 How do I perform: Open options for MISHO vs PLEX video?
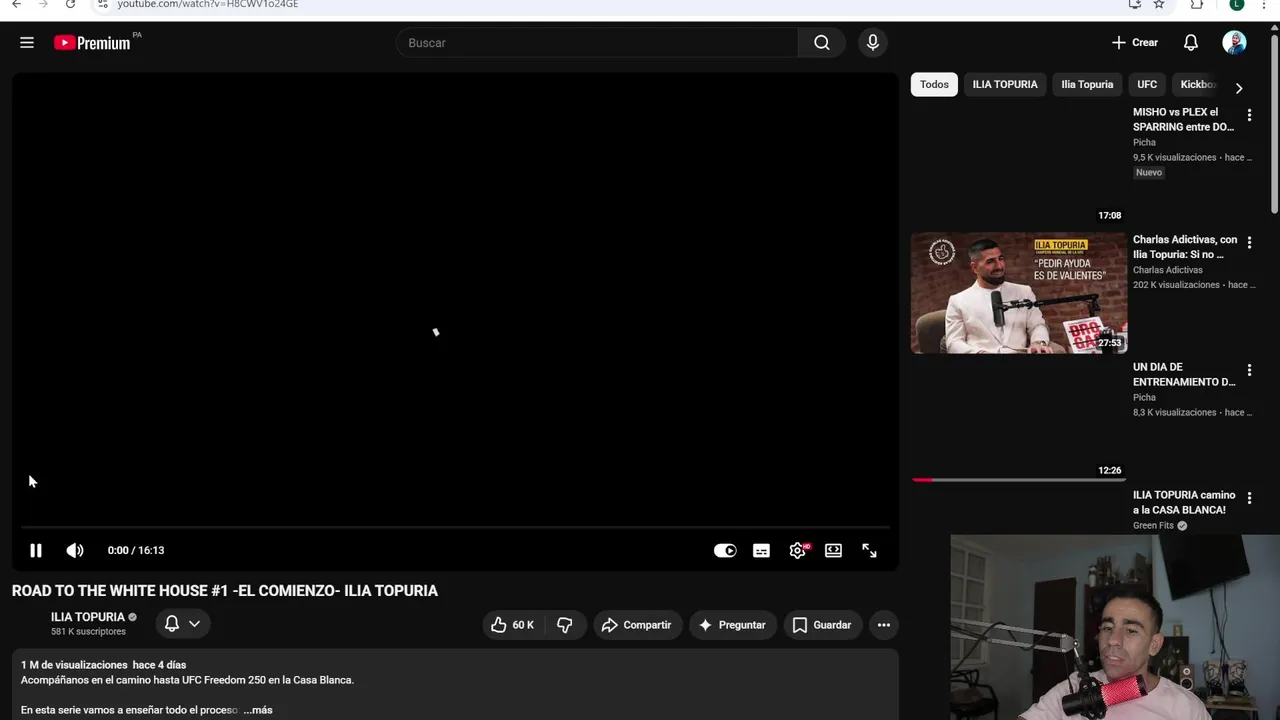click(1249, 115)
